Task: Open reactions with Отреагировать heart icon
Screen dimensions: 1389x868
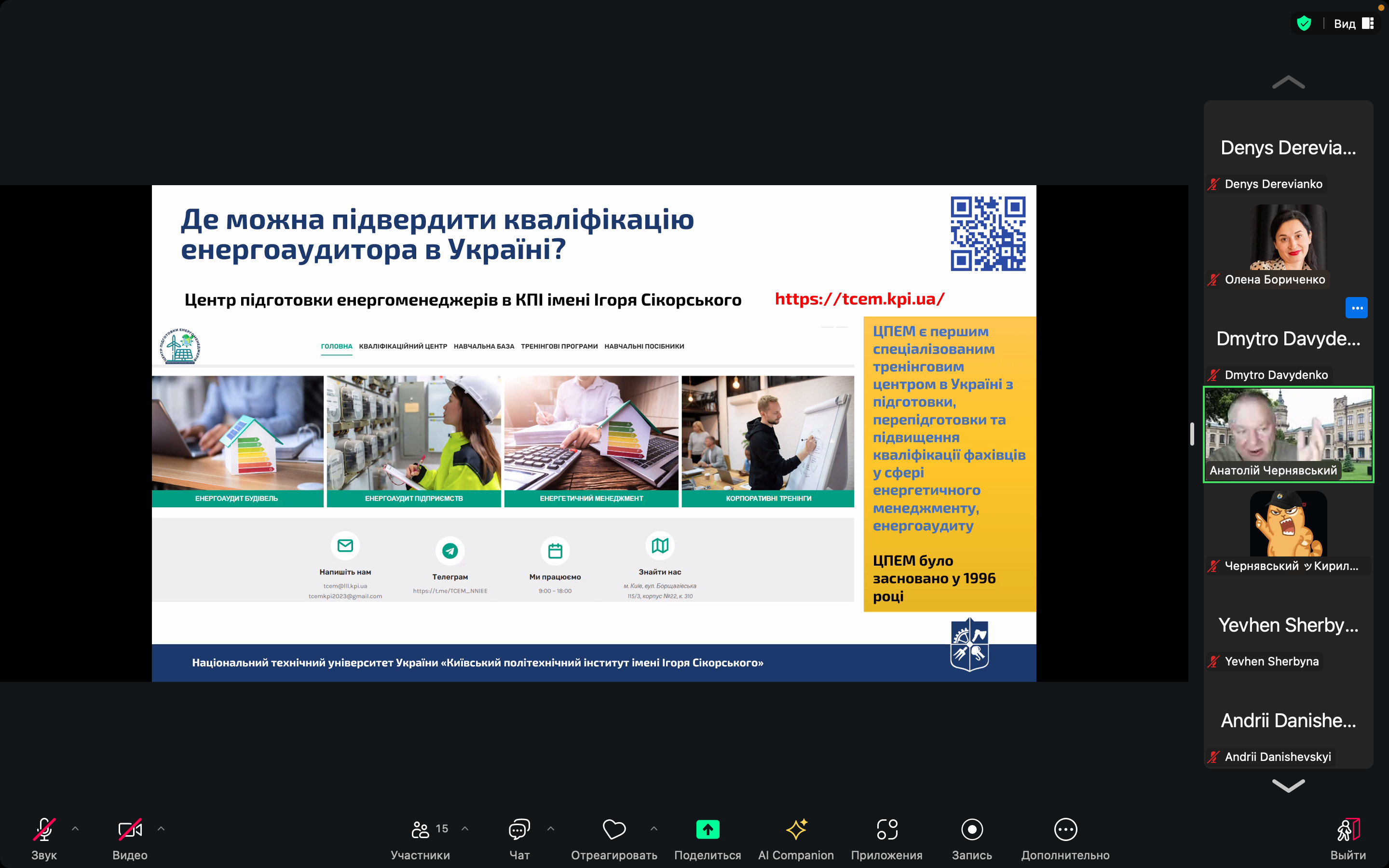Action: point(614,829)
